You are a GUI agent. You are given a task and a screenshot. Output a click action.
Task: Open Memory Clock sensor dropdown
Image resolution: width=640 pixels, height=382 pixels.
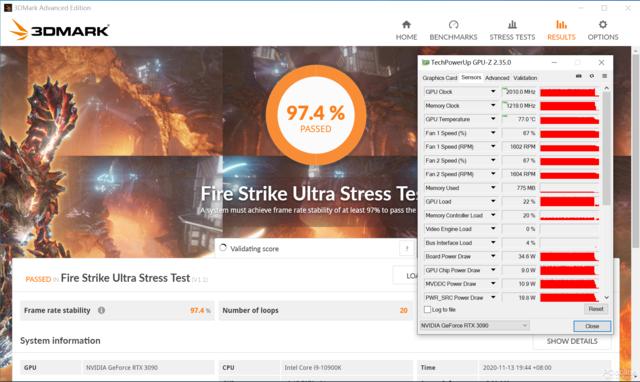(x=493, y=105)
